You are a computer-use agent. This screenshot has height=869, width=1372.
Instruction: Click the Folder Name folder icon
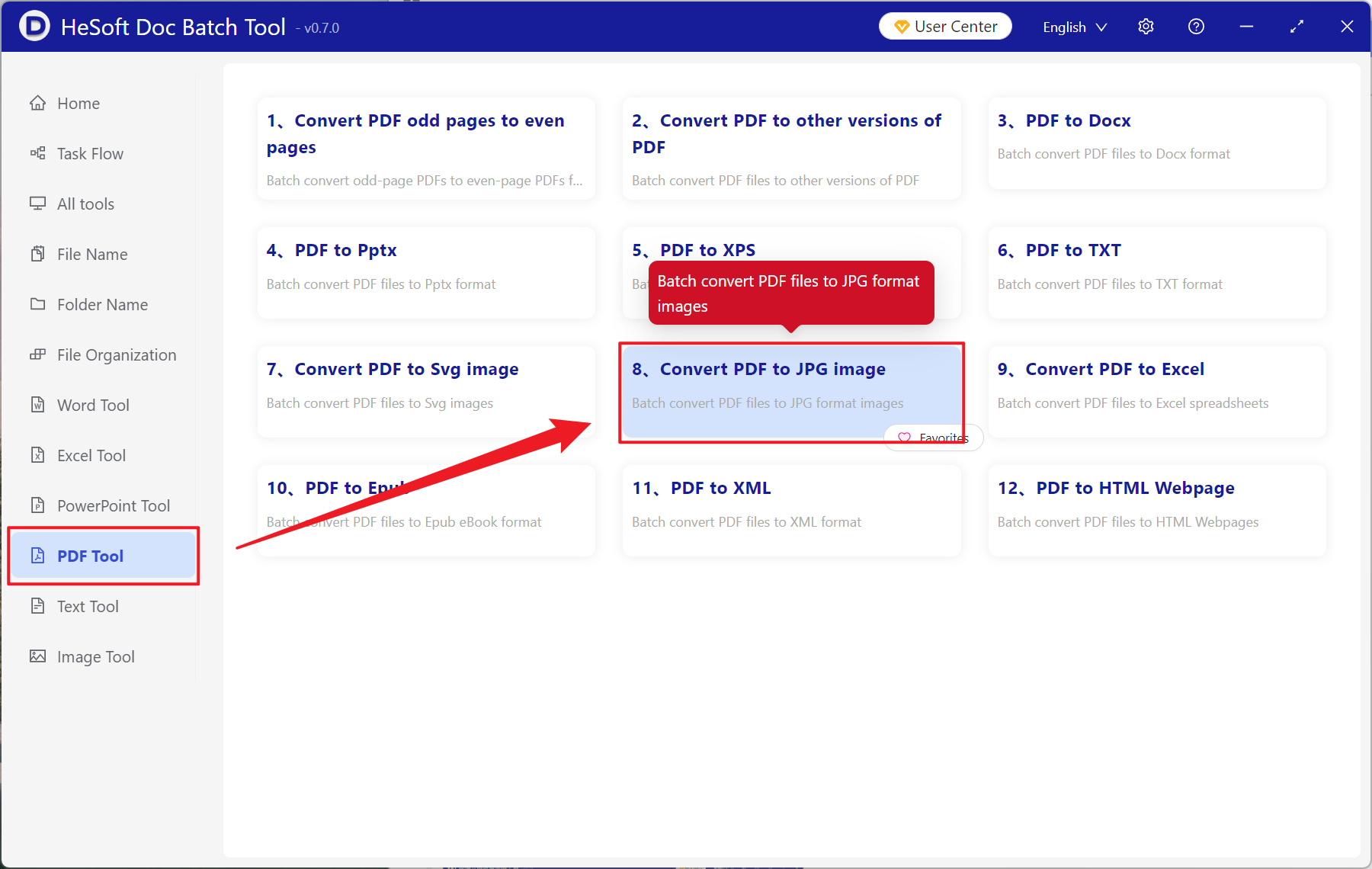pyautogui.click(x=37, y=304)
